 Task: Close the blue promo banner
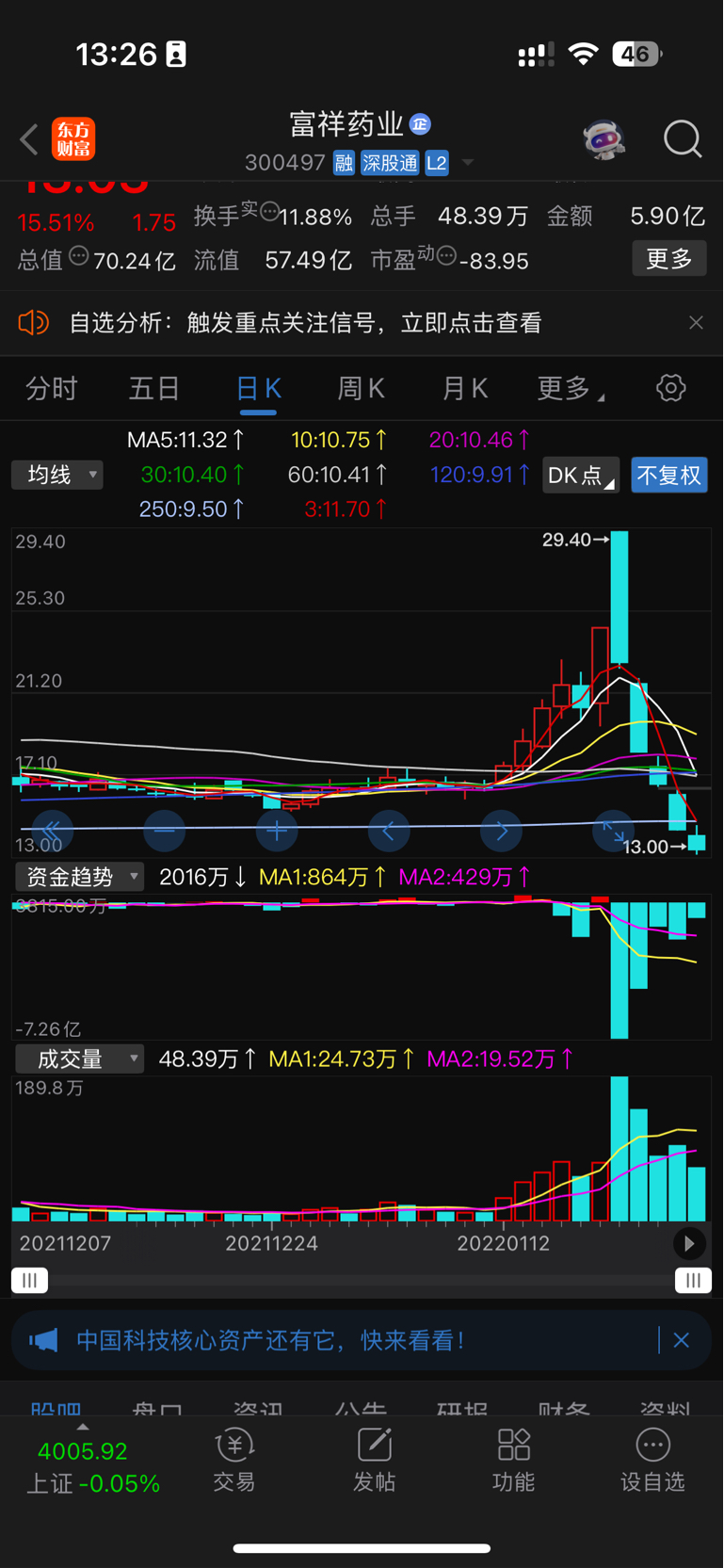pyautogui.click(x=682, y=1339)
